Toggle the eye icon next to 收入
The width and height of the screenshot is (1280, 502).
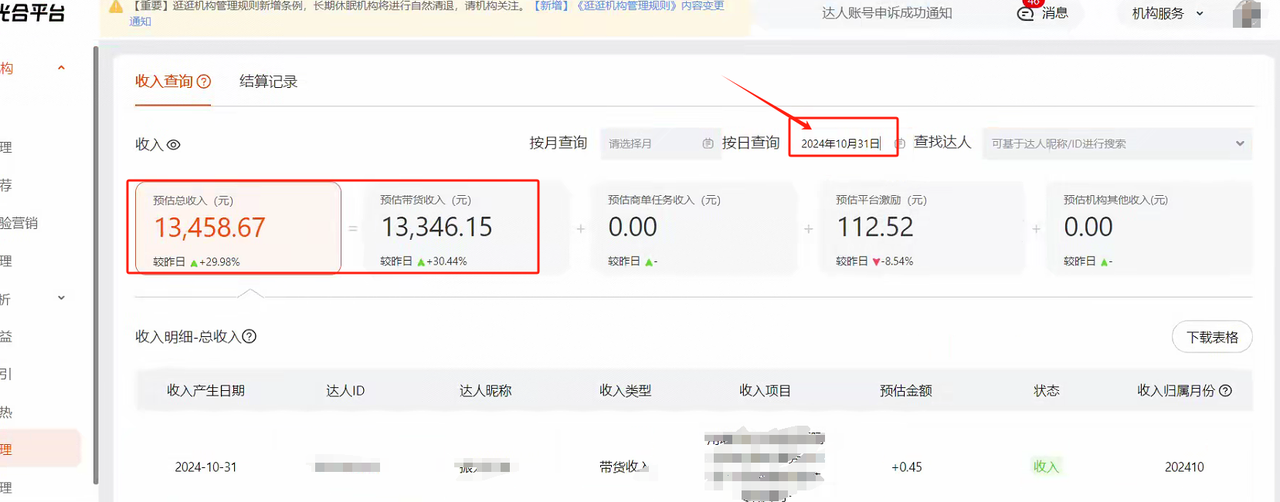point(174,145)
